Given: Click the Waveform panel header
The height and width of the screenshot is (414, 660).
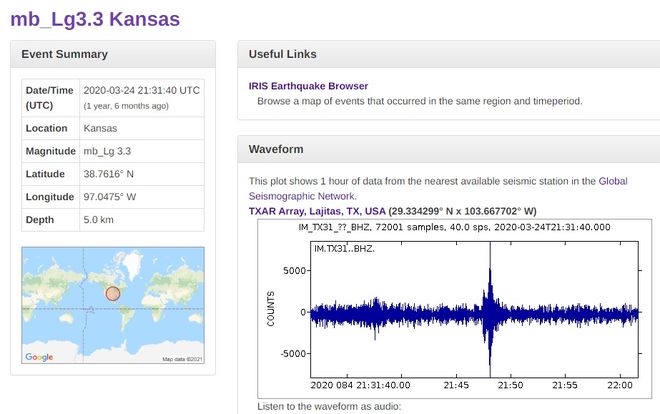Looking at the screenshot, I should (x=276, y=149).
